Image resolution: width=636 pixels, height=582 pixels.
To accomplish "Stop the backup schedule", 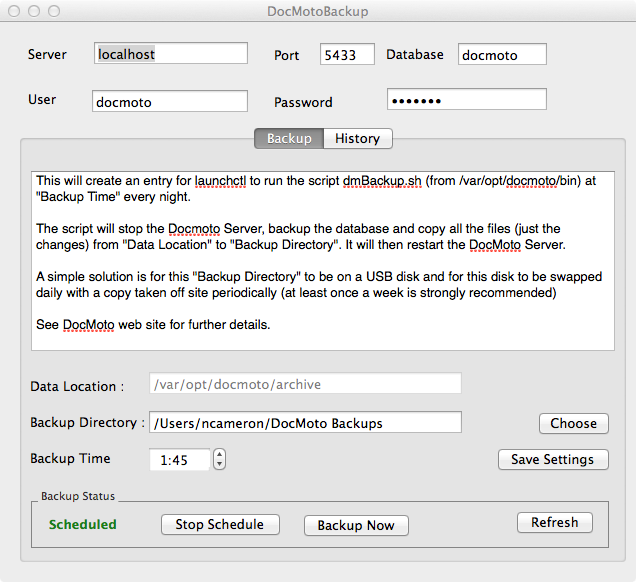I will point(220,524).
